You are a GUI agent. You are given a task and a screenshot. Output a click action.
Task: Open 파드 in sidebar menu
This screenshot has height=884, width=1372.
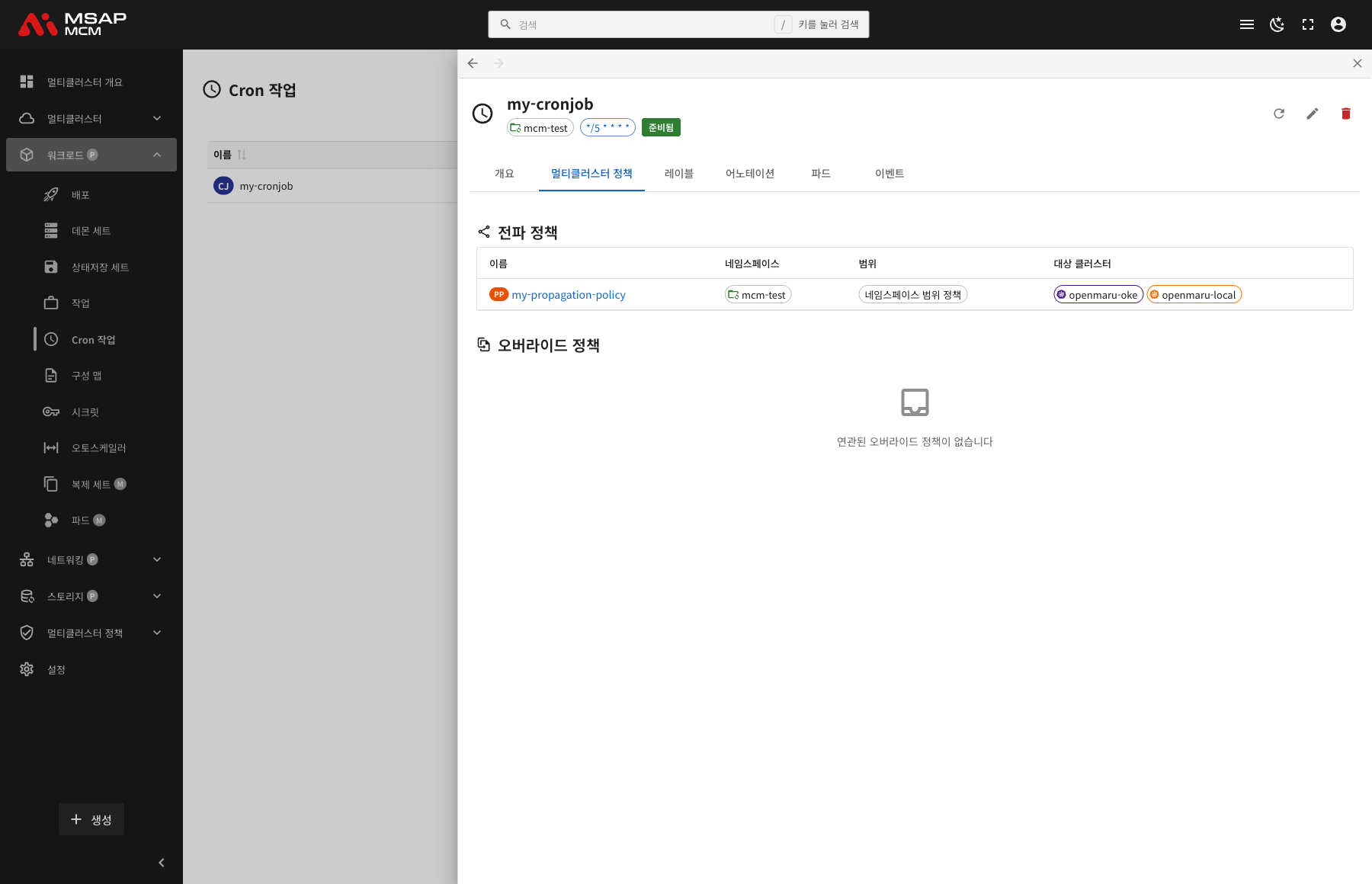pos(91,520)
